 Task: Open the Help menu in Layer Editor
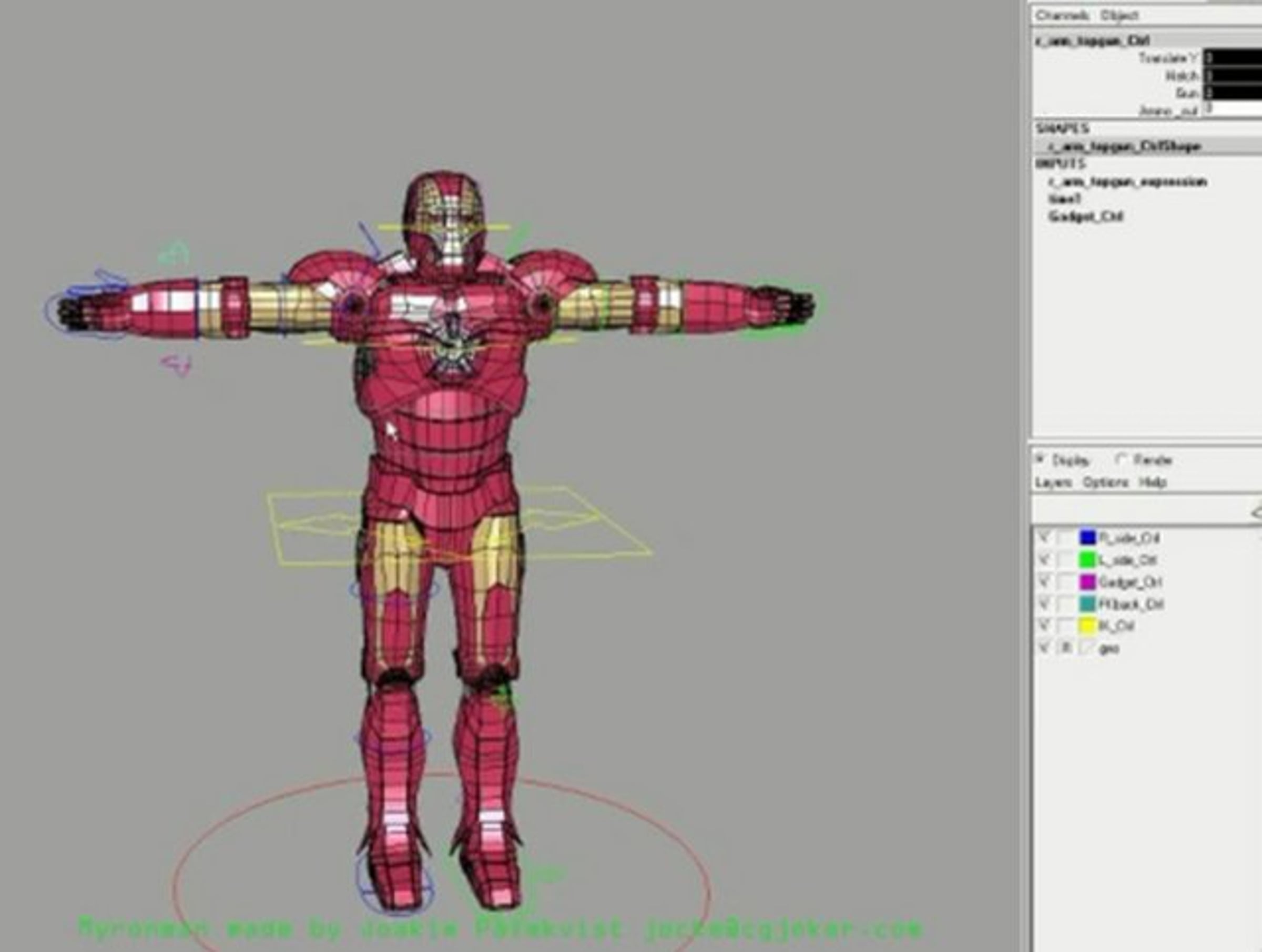[x=1153, y=483]
